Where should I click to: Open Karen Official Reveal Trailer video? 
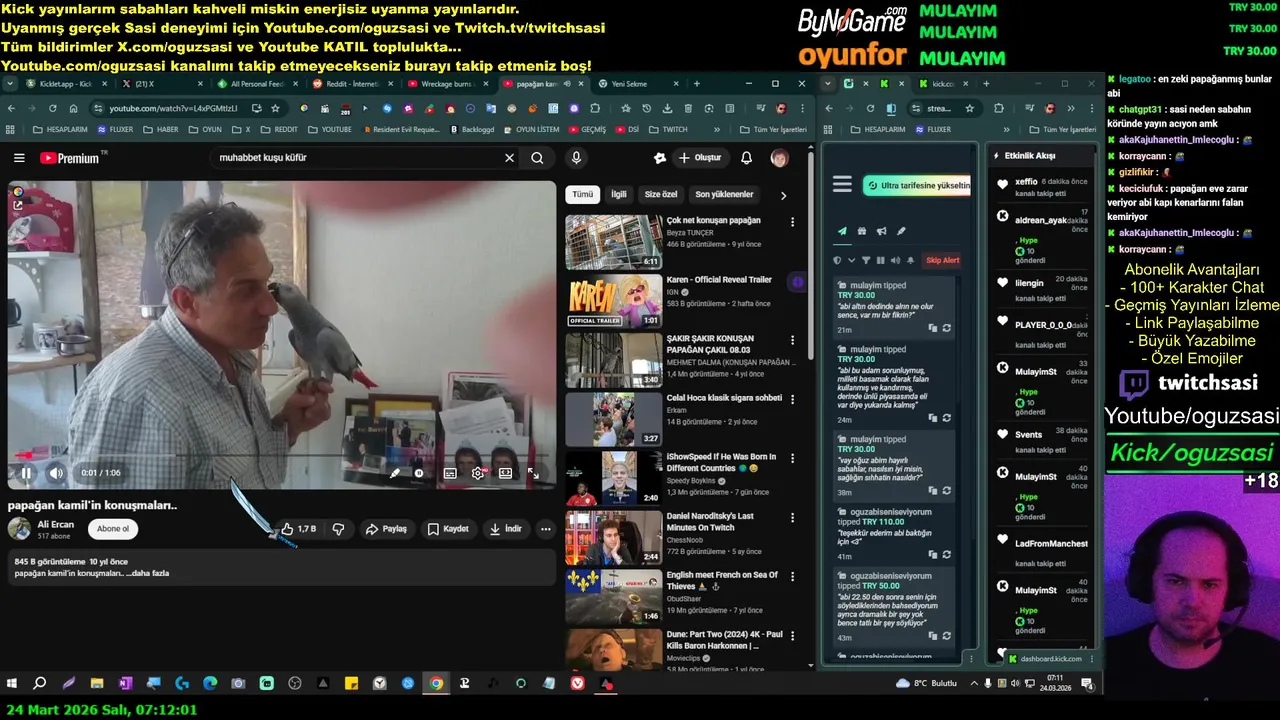613,301
